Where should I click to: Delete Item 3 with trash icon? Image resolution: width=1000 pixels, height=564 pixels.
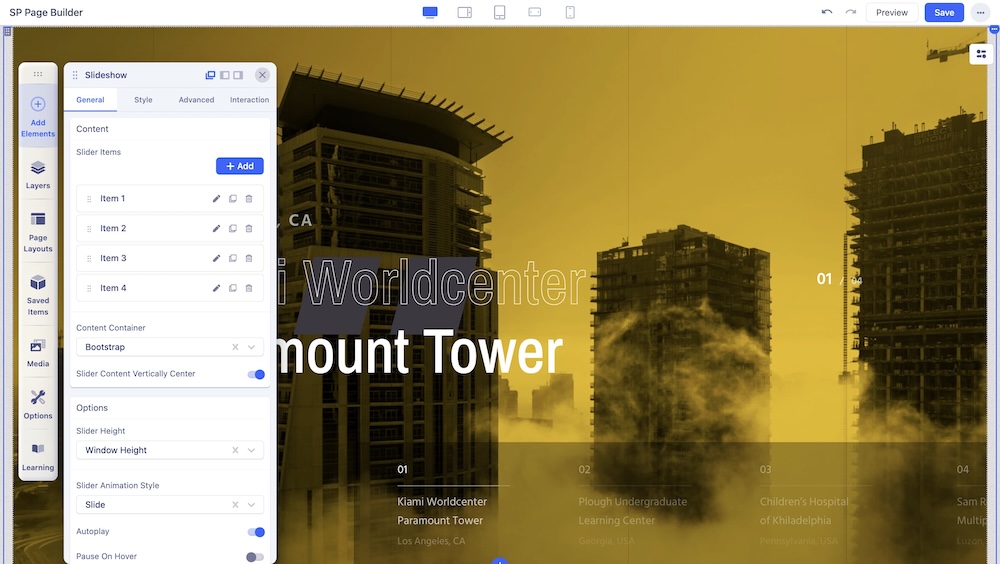point(249,258)
